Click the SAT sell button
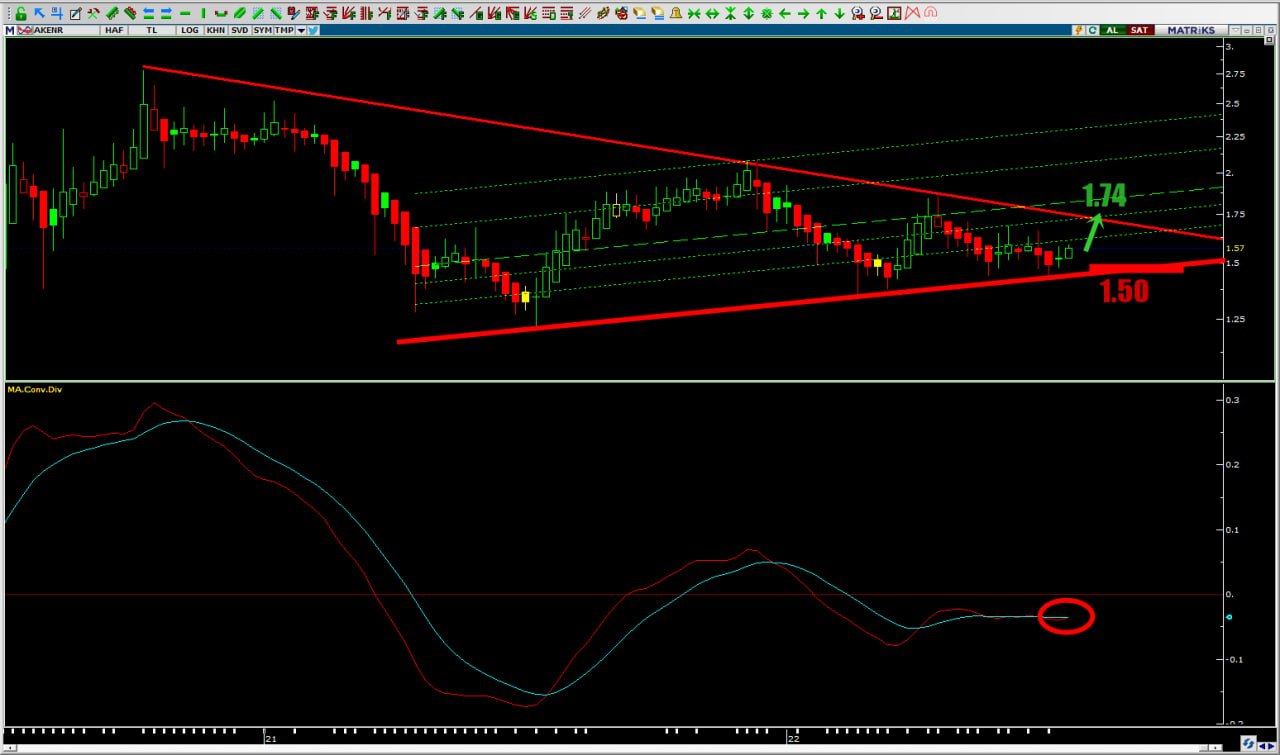 pyautogui.click(x=1139, y=30)
